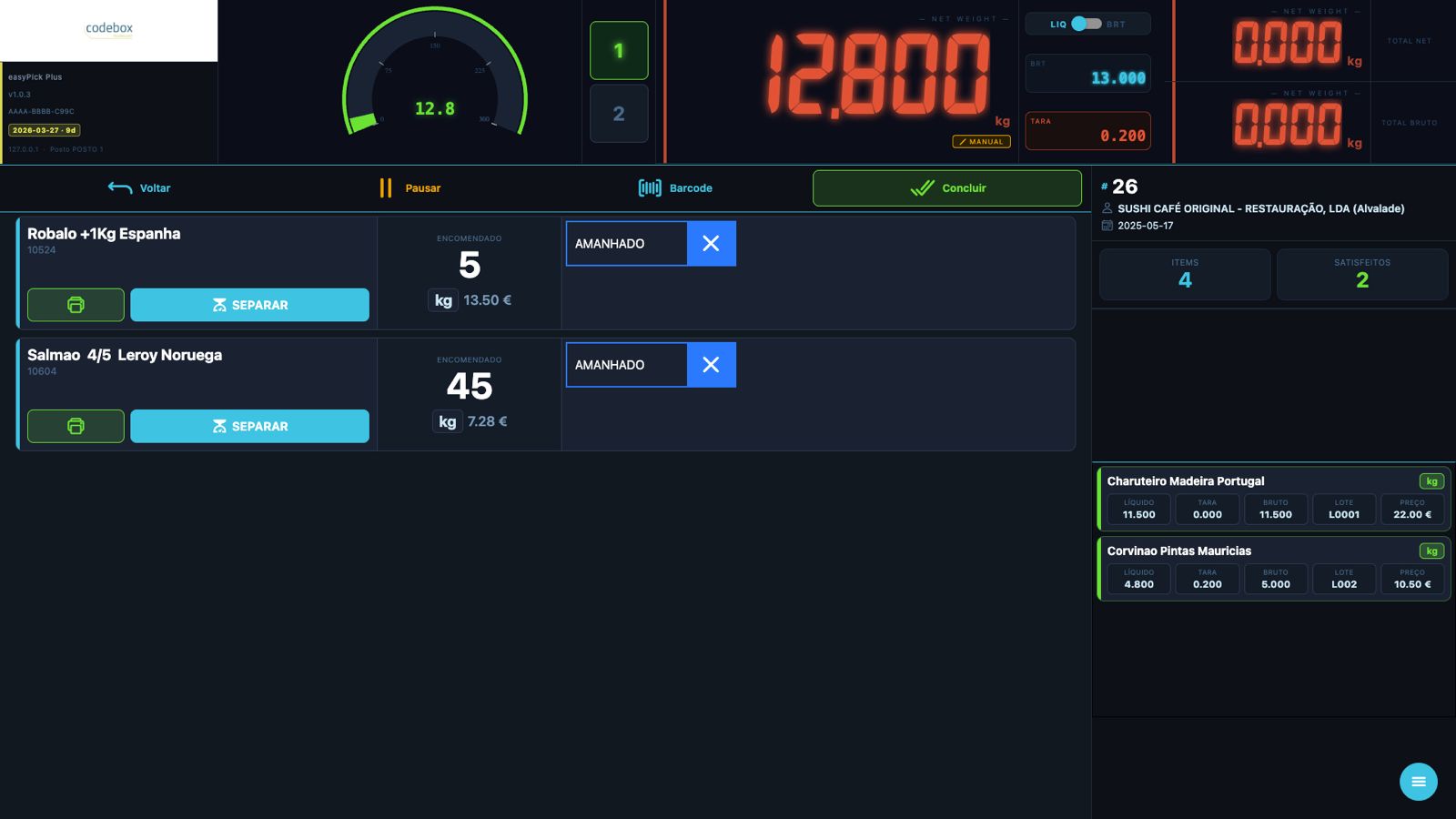Click the green print icon for Robalo
Image resolution: width=1456 pixels, height=819 pixels.
coord(76,305)
